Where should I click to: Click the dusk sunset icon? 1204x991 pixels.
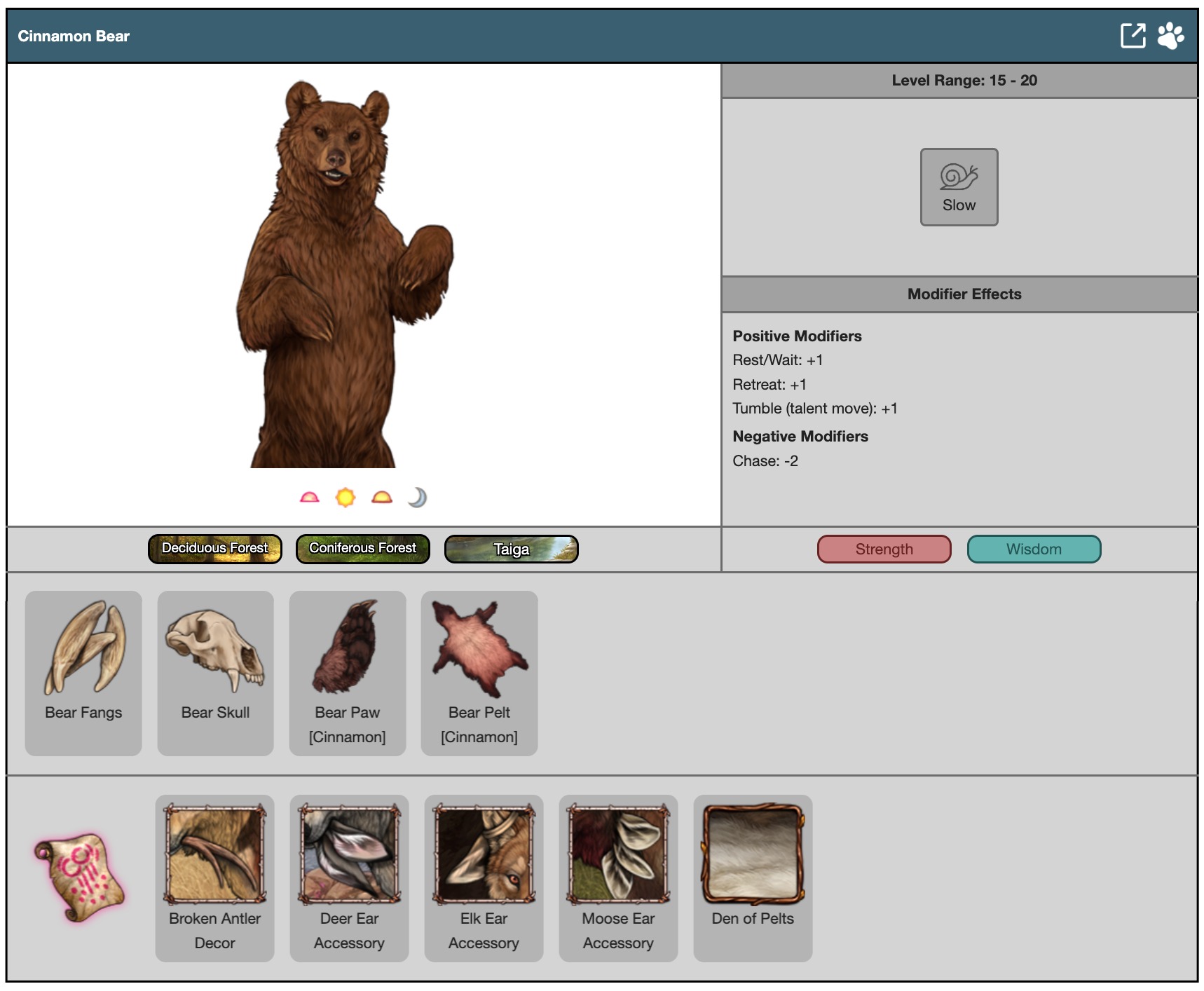pos(382,498)
